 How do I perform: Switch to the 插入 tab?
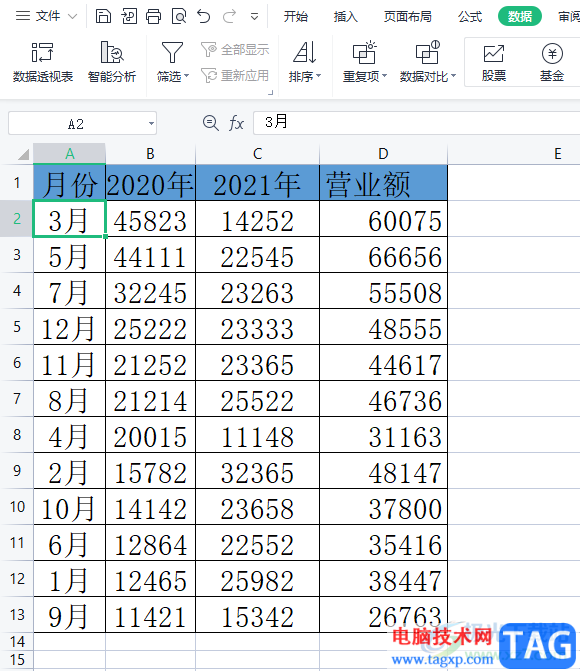click(345, 17)
